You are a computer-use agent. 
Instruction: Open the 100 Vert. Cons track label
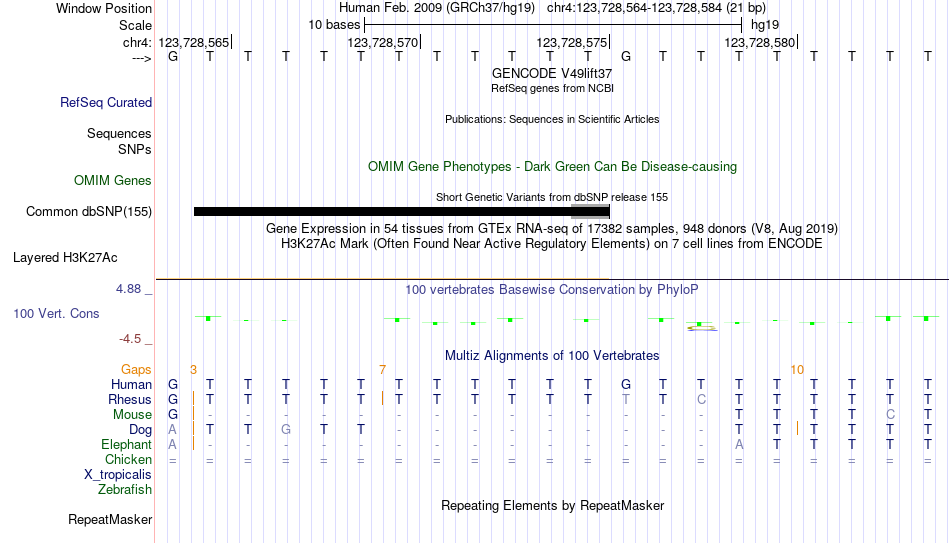pos(56,313)
